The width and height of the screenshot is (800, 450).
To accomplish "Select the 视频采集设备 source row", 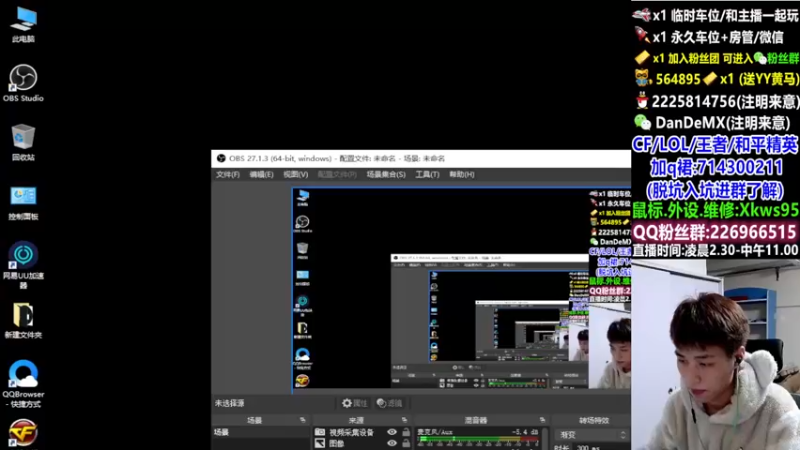I will 362,432.
